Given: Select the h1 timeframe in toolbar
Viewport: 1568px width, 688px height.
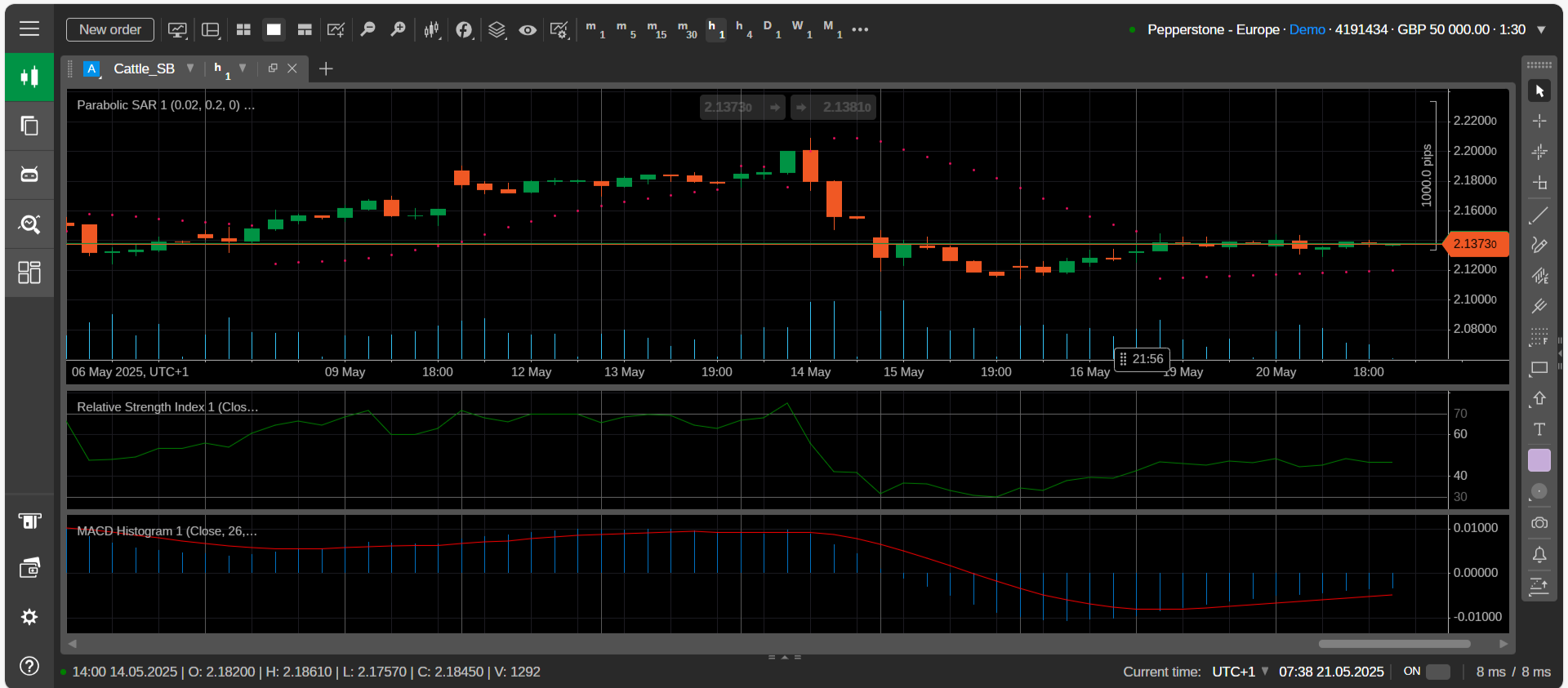Looking at the screenshot, I should click(x=715, y=29).
